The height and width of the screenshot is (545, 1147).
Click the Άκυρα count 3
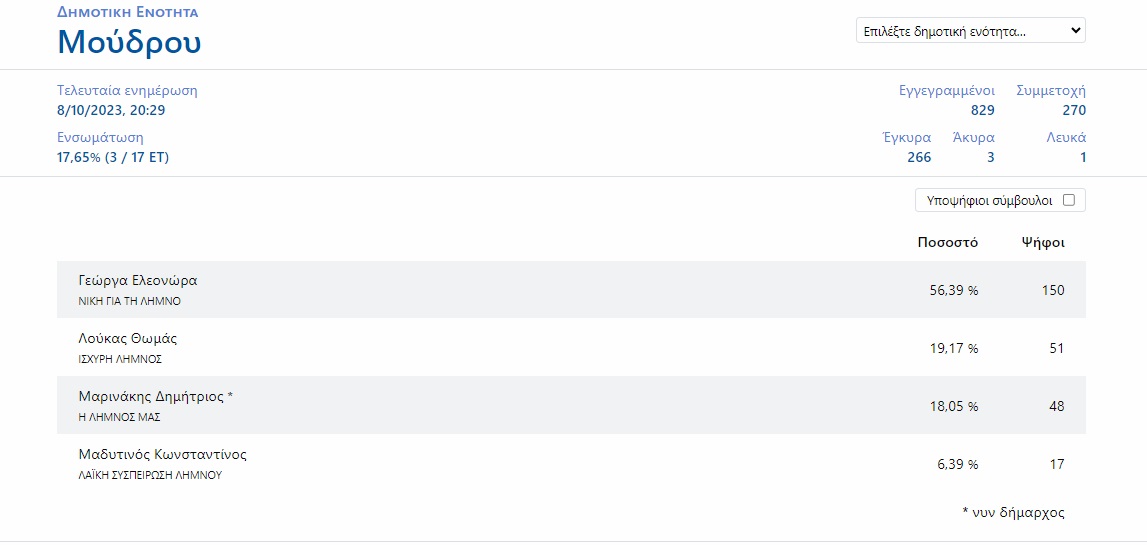990,157
